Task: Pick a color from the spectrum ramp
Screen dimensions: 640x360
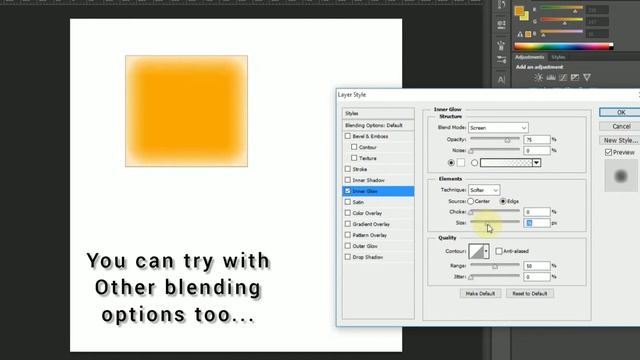Action: (563, 47)
